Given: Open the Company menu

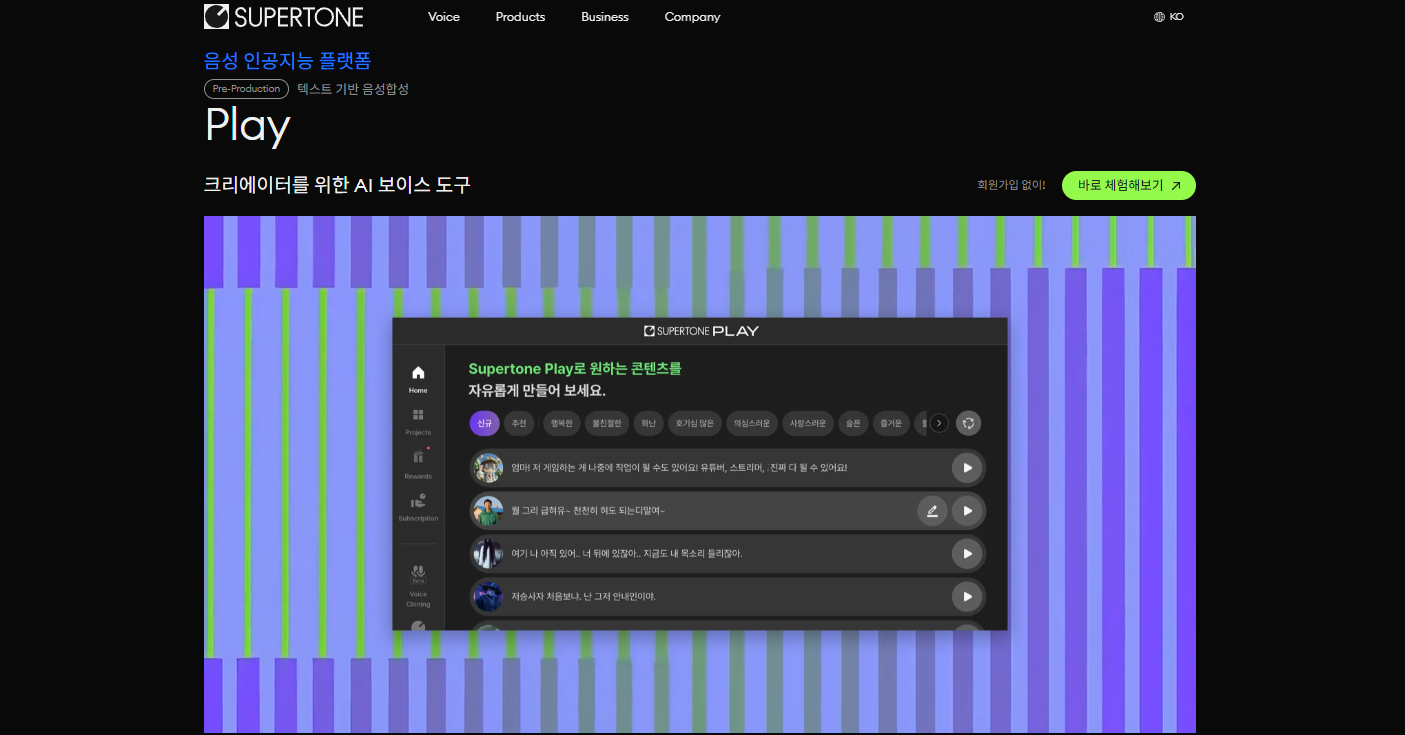Looking at the screenshot, I should (692, 17).
